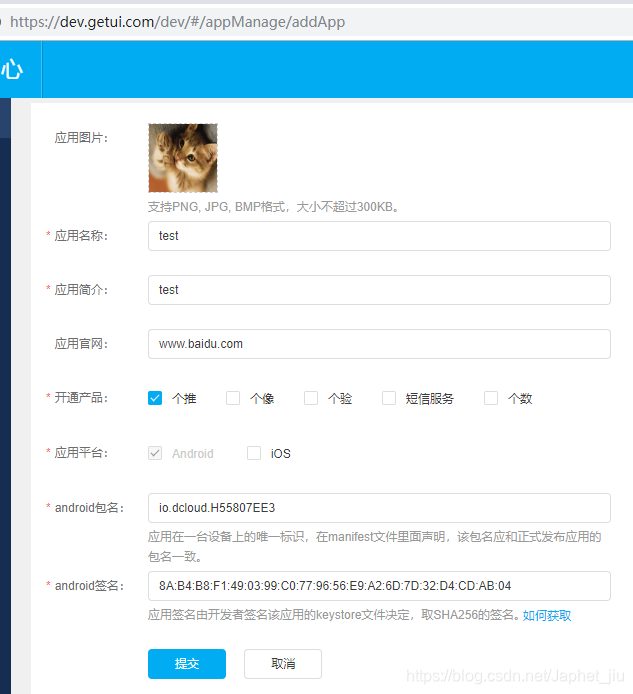Click the keystore signature description text

[333, 615]
